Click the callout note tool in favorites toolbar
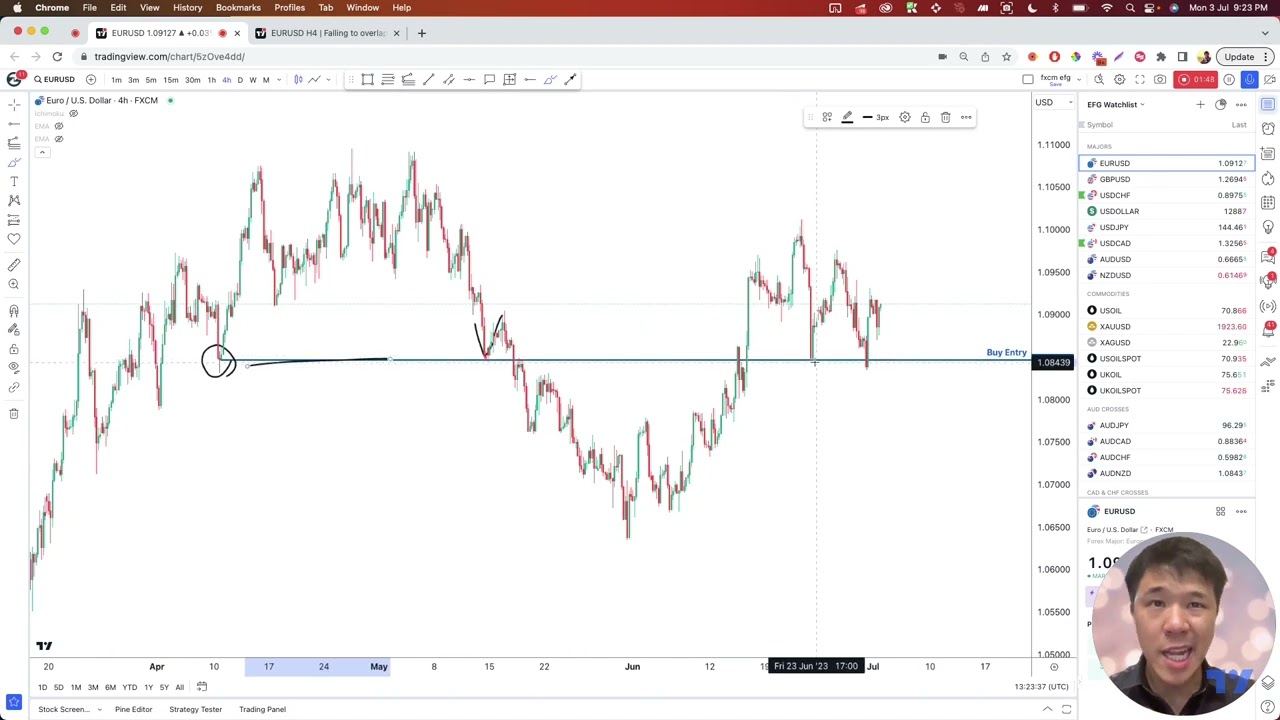Image resolution: width=1280 pixels, height=720 pixels. click(x=489, y=79)
